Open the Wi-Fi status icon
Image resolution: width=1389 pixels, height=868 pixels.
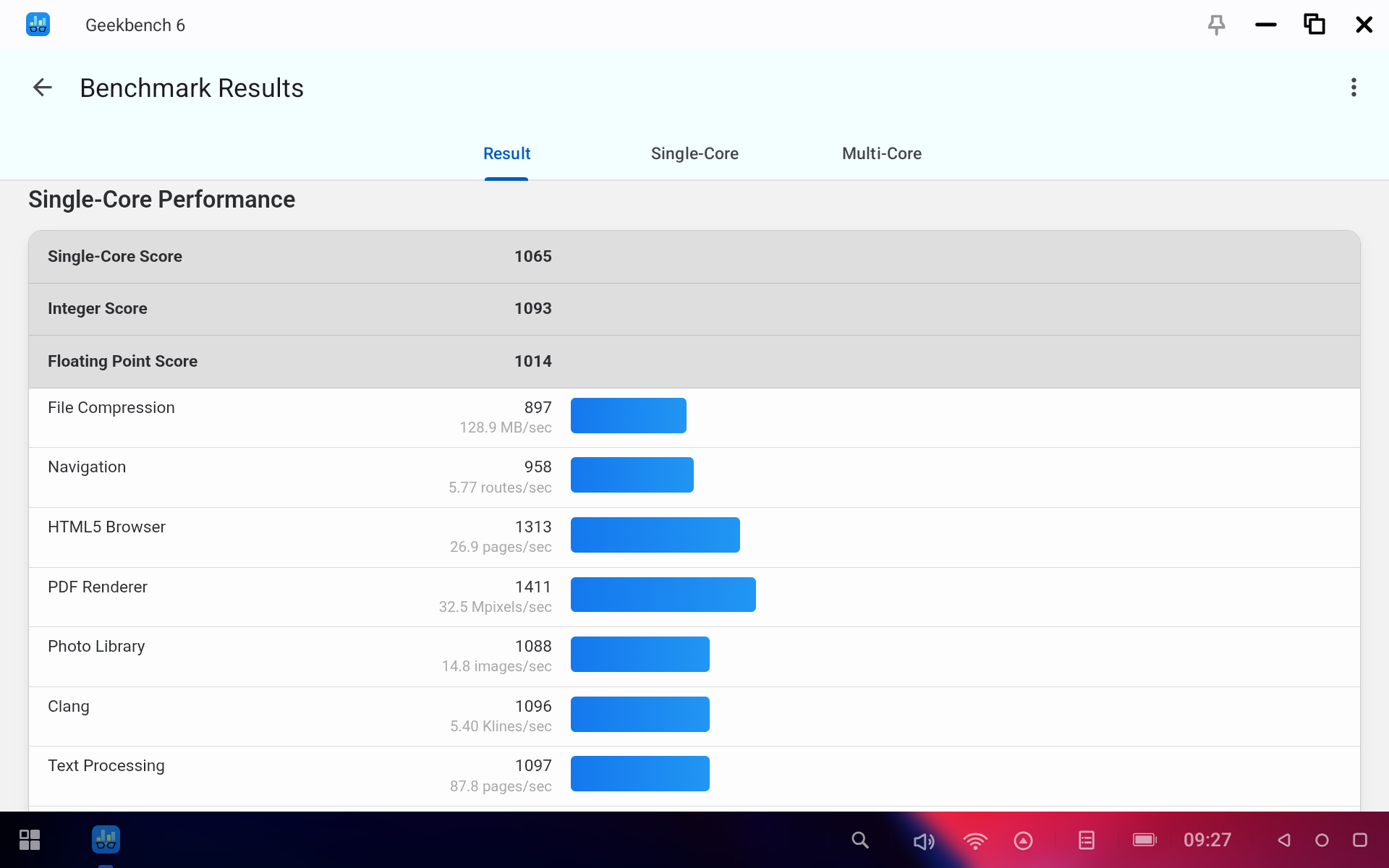point(974,841)
